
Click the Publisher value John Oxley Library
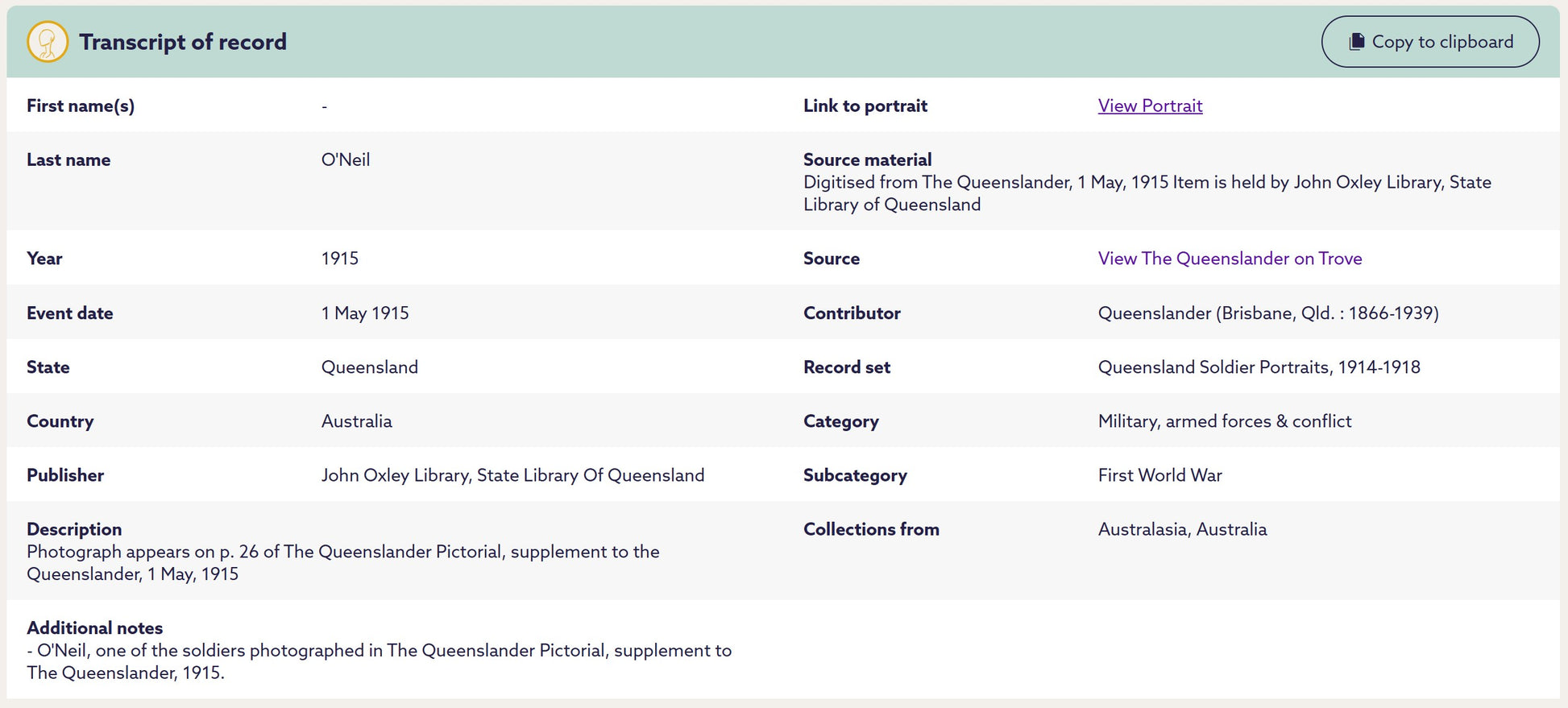point(512,475)
